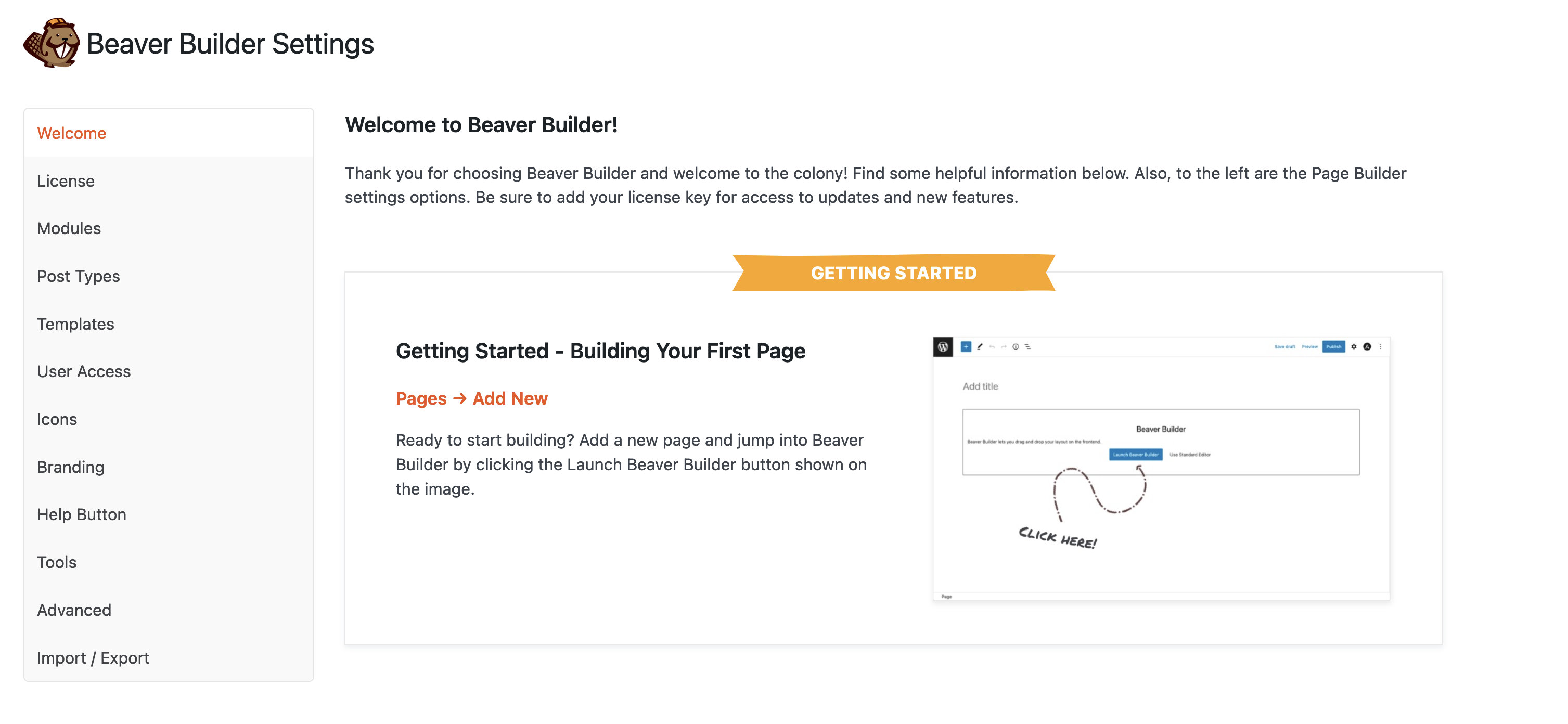This screenshot has width=1568, height=724.
Task: Select the blue block inserter plus icon
Action: (x=966, y=347)
